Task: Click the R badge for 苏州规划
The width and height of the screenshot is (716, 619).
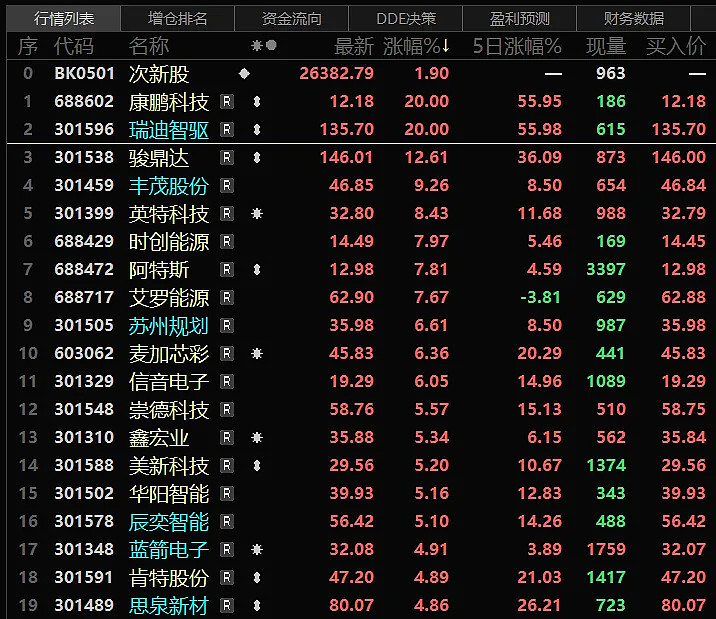Action: click(x=227, y=325)
